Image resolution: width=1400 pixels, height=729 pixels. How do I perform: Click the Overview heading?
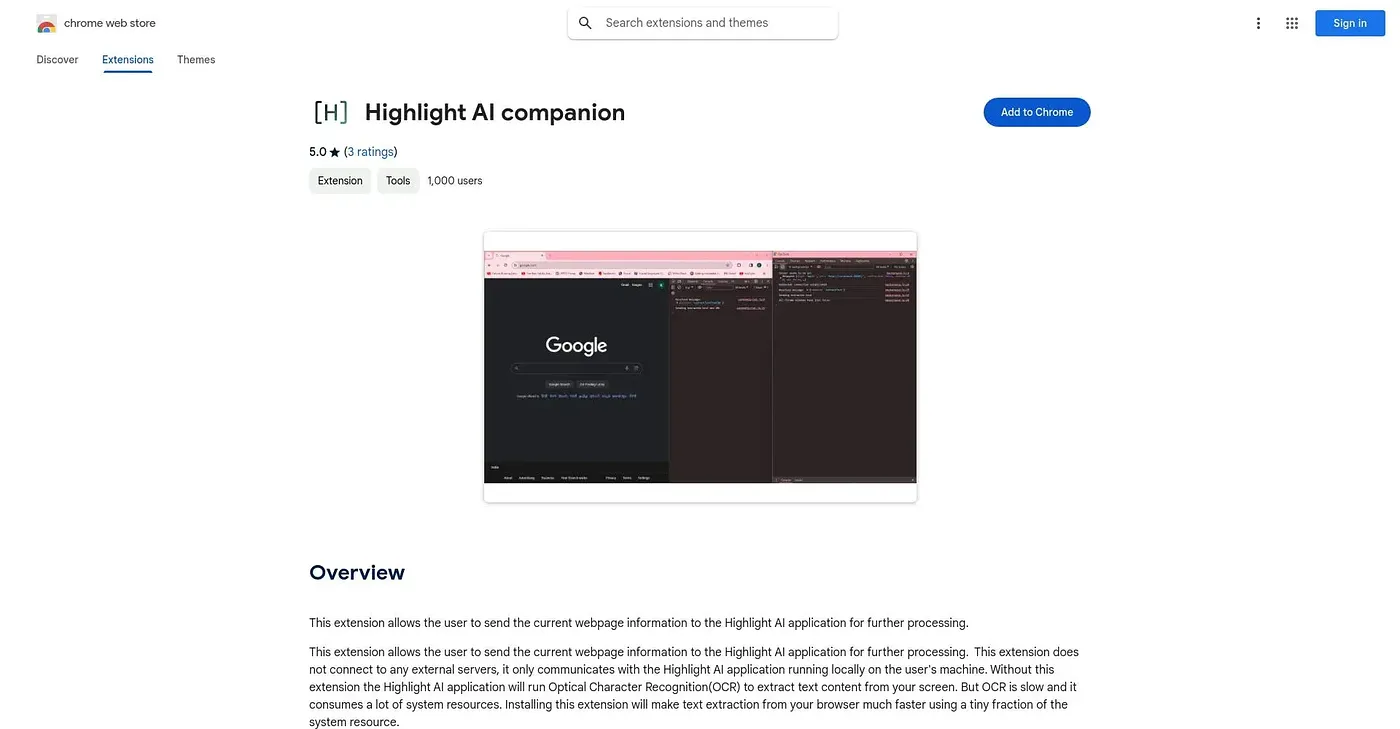point(357,573)
